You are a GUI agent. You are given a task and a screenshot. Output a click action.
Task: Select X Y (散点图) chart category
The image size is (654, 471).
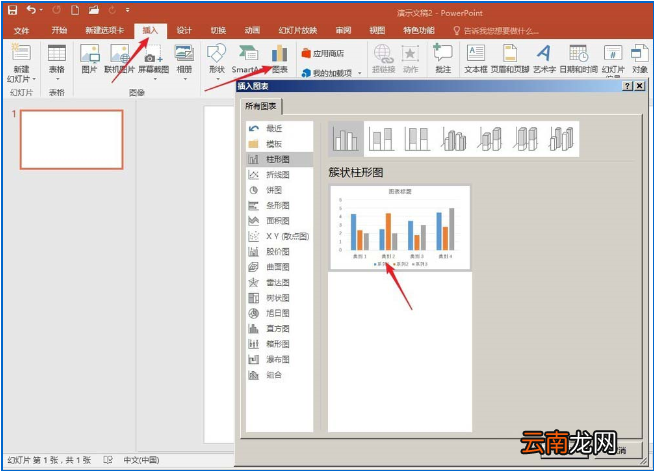point(279,236)
